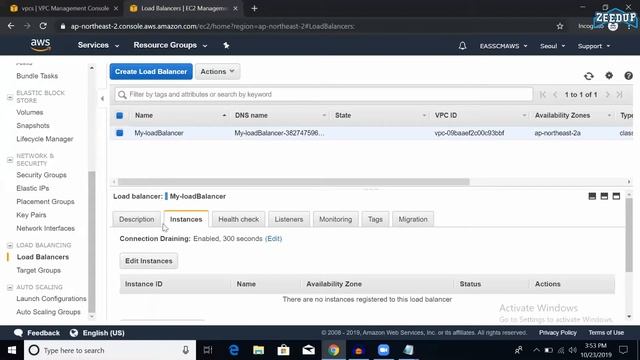Viewport: 640px width, 360px height.
Task: Expand the Services dropdown
Action: point(98,45)
